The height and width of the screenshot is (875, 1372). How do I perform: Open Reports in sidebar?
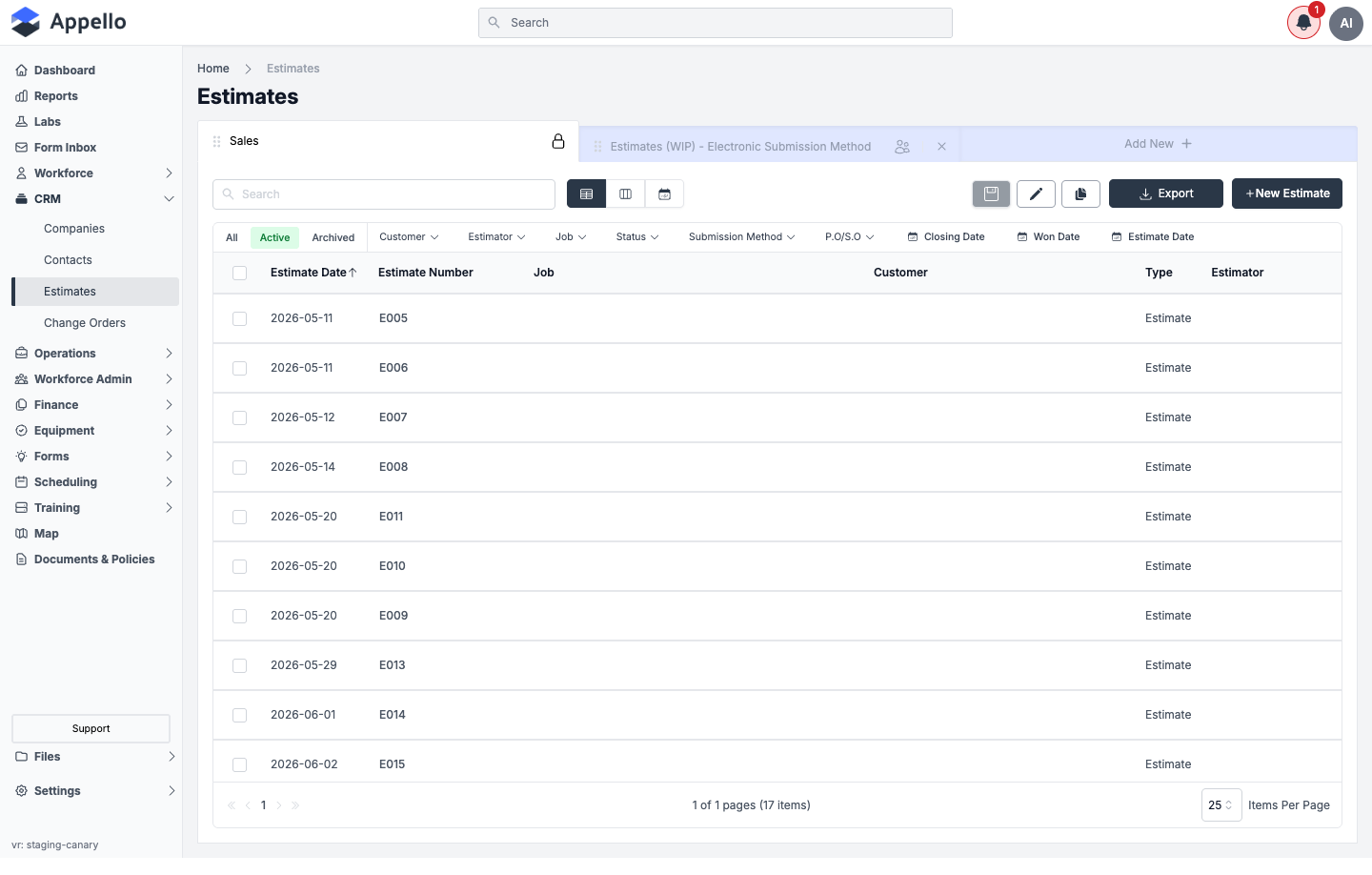tap(56, 96)
